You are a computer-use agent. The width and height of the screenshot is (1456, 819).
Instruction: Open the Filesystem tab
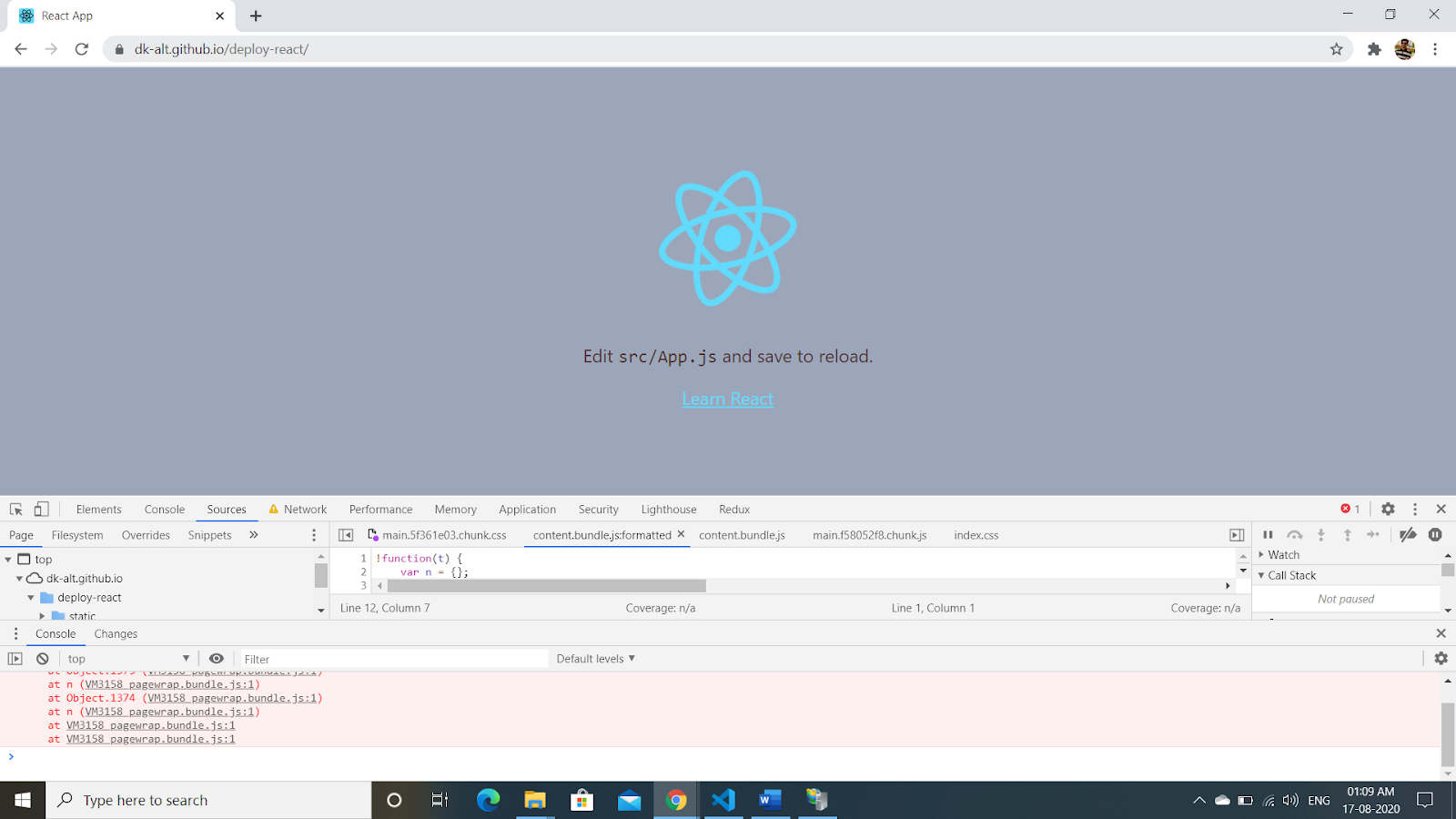click(x=76, y=535)
